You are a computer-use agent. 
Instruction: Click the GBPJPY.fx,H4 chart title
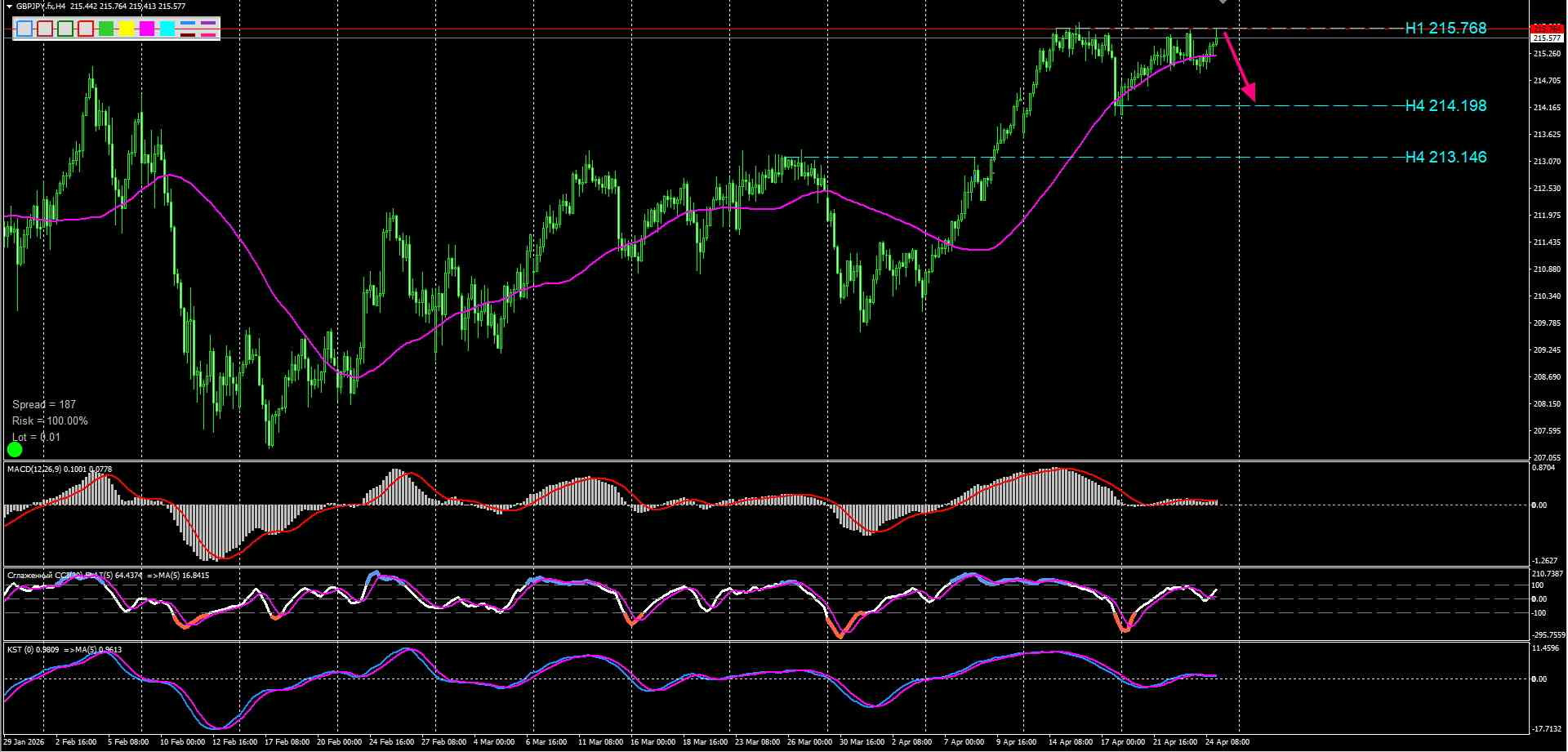(x=41, y=6)
